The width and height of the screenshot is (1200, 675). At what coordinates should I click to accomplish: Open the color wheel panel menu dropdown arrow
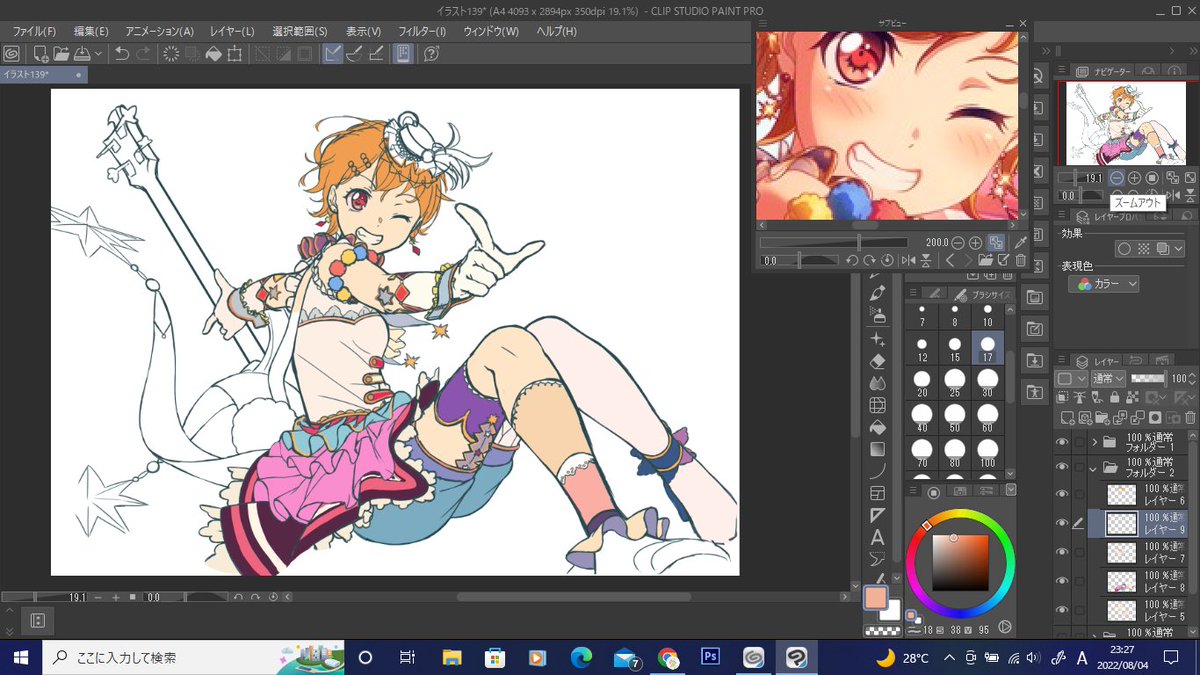pyautogui.click(x=1011, y=491)
